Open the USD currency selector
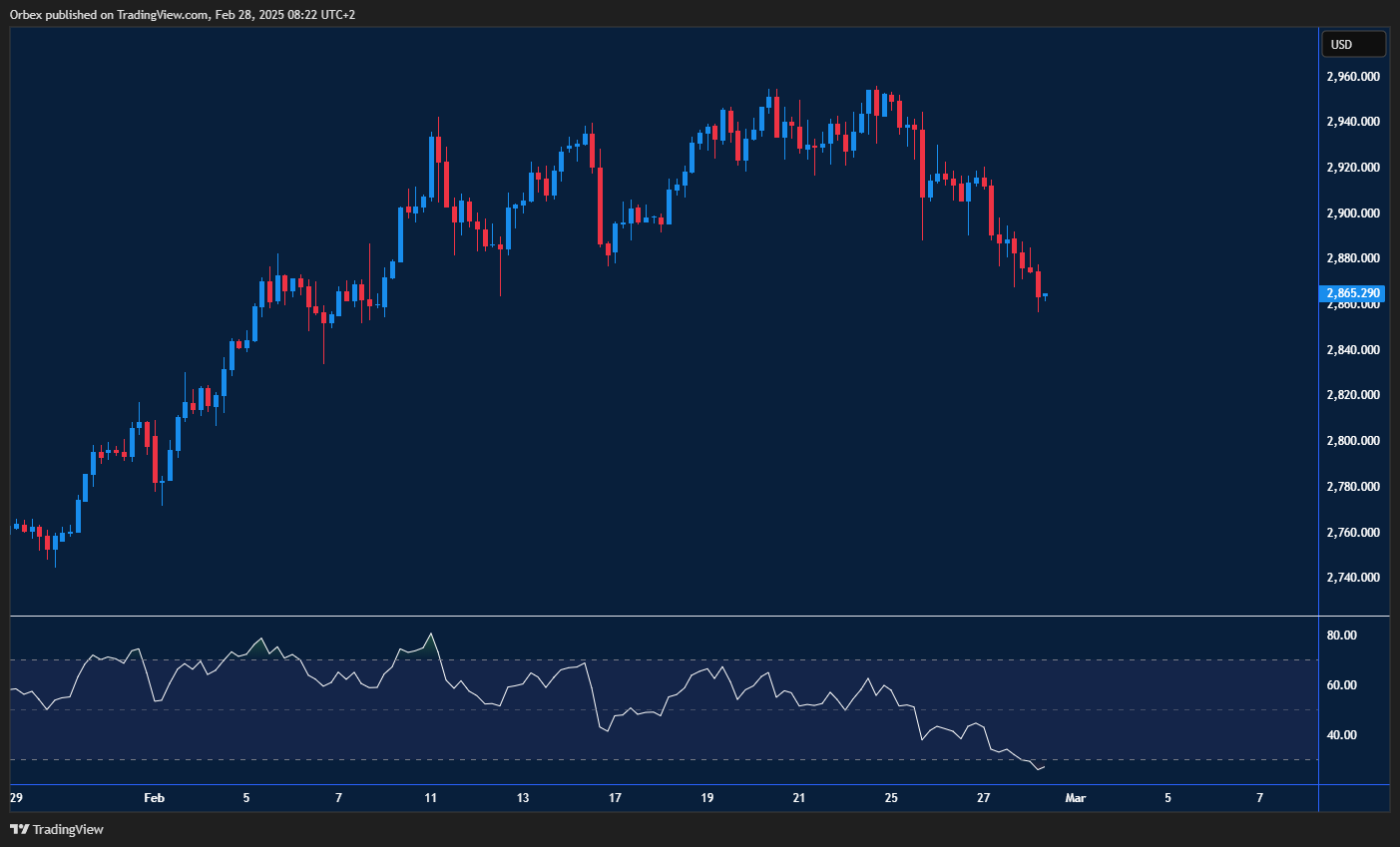 tap(1353, 44)
